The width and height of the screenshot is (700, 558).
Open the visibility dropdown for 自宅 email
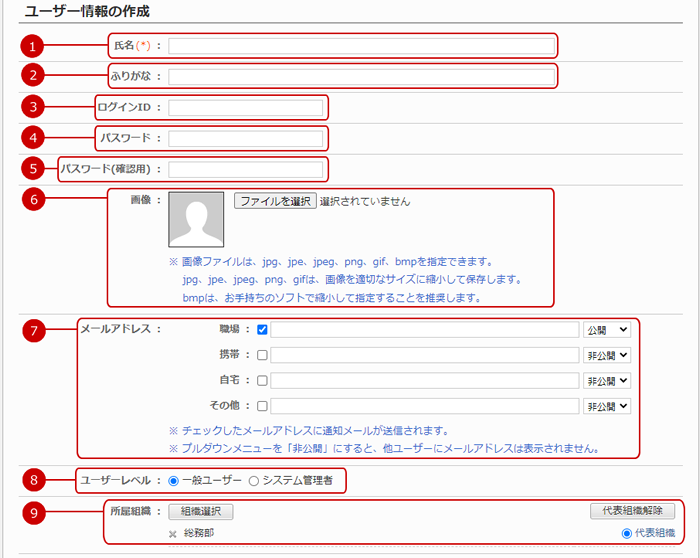[607, 381]
